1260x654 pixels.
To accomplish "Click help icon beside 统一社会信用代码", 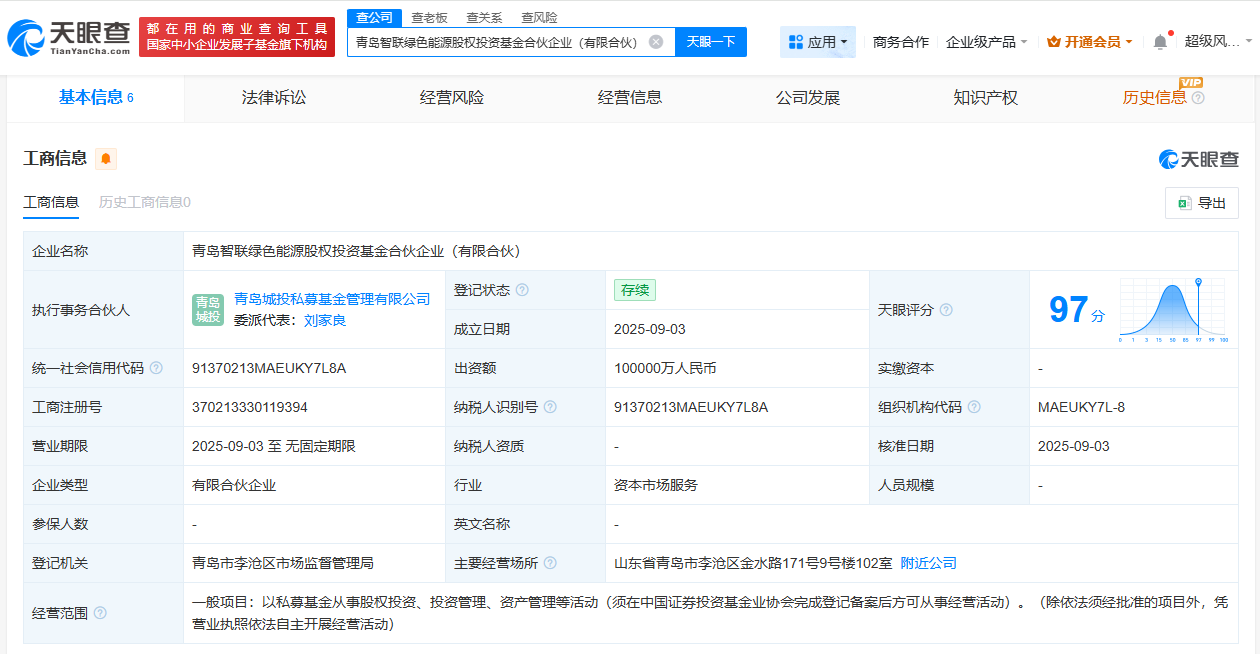I will pyautogui.click(x=156, y=368).
